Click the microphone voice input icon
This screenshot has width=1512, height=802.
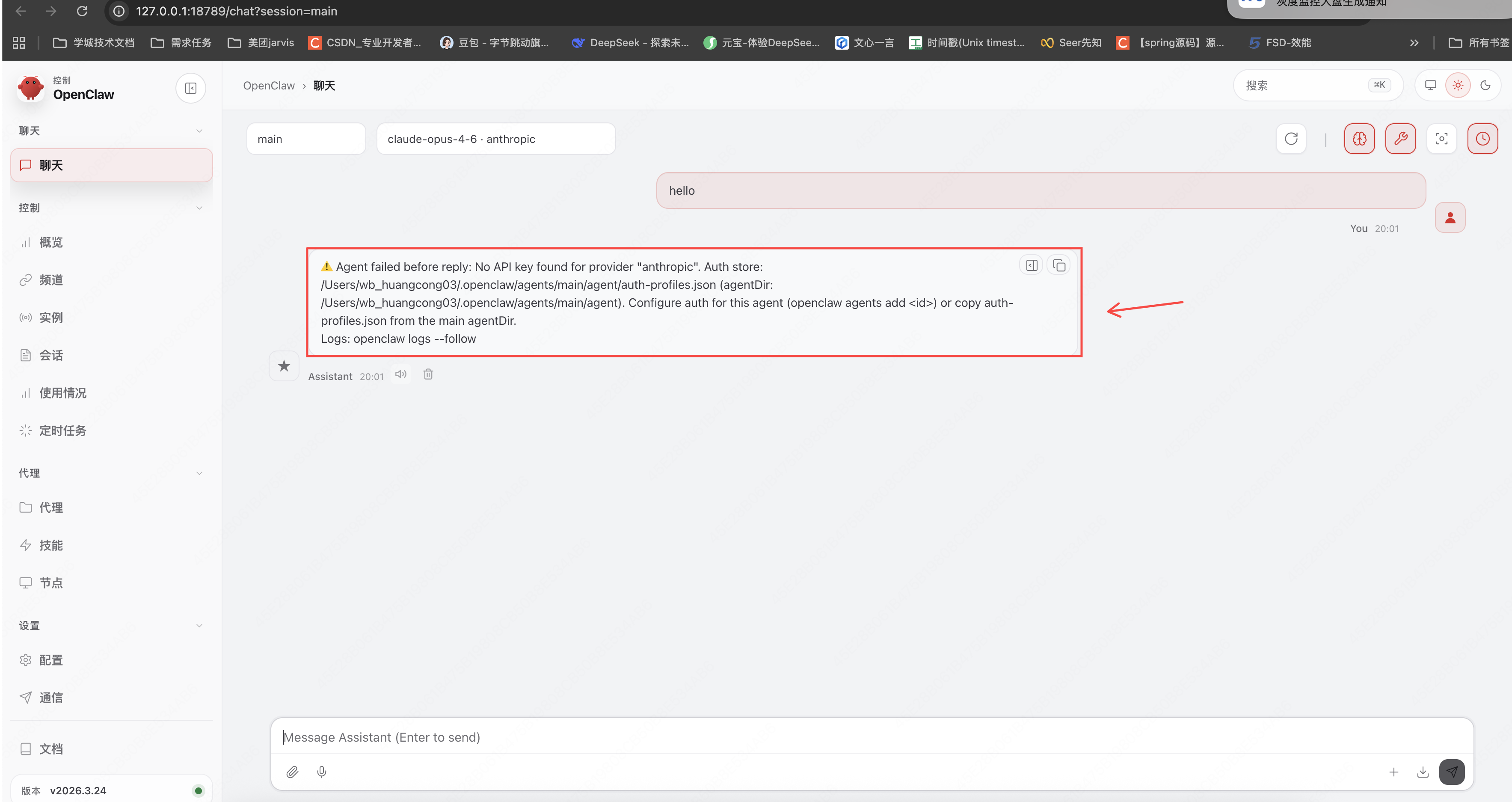coord(322,772)
